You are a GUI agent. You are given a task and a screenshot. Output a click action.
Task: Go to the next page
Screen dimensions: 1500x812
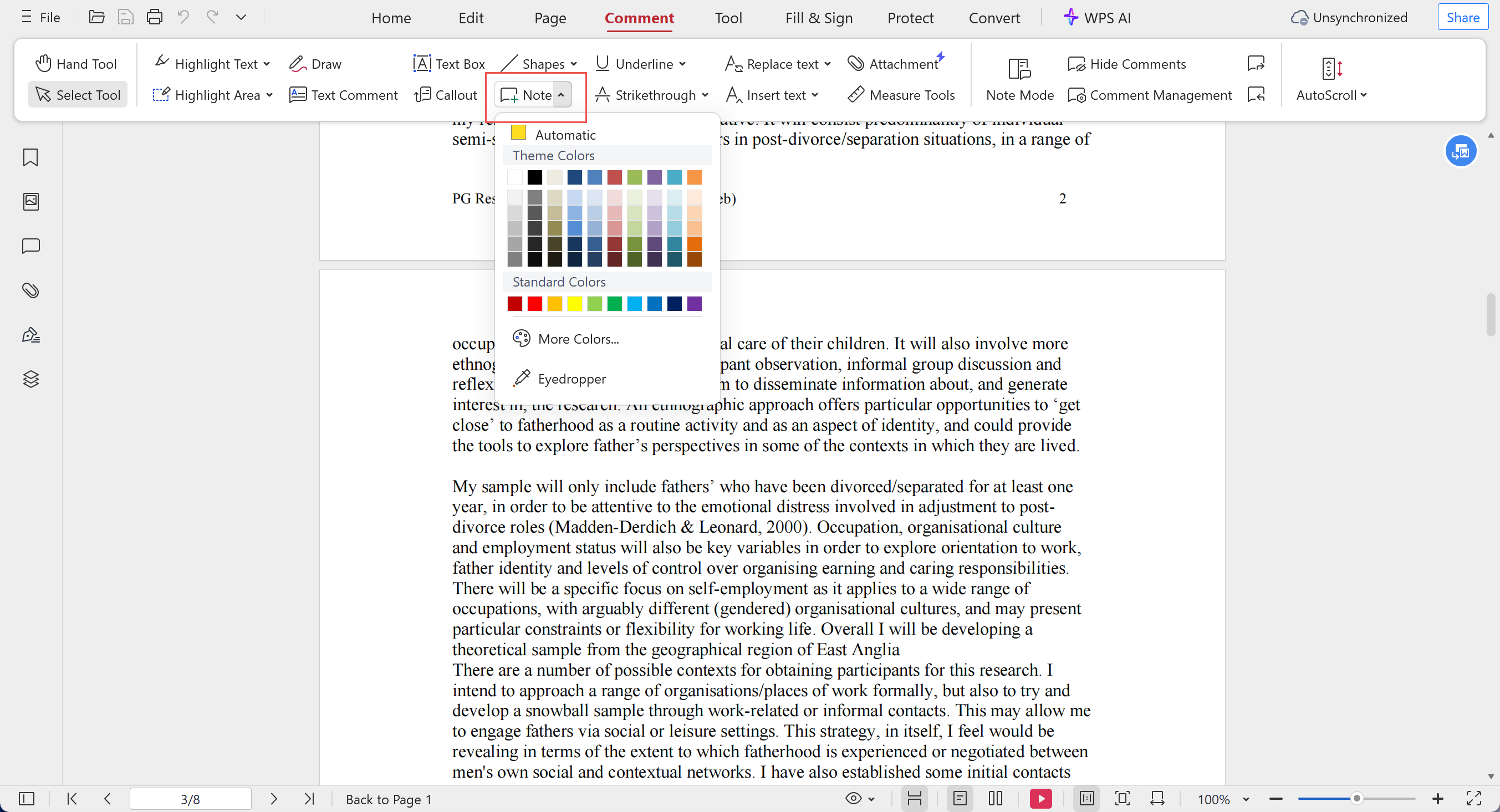(274, 799)
